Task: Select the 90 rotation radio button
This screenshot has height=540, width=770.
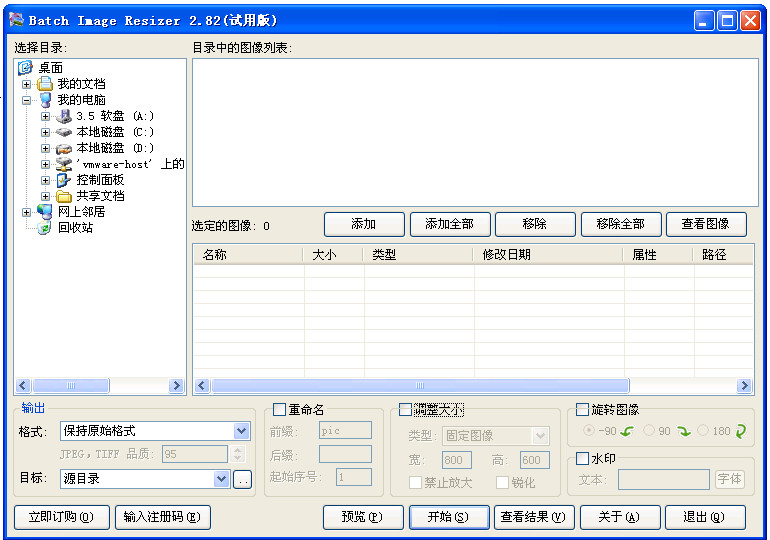Action: coord(649,431)
